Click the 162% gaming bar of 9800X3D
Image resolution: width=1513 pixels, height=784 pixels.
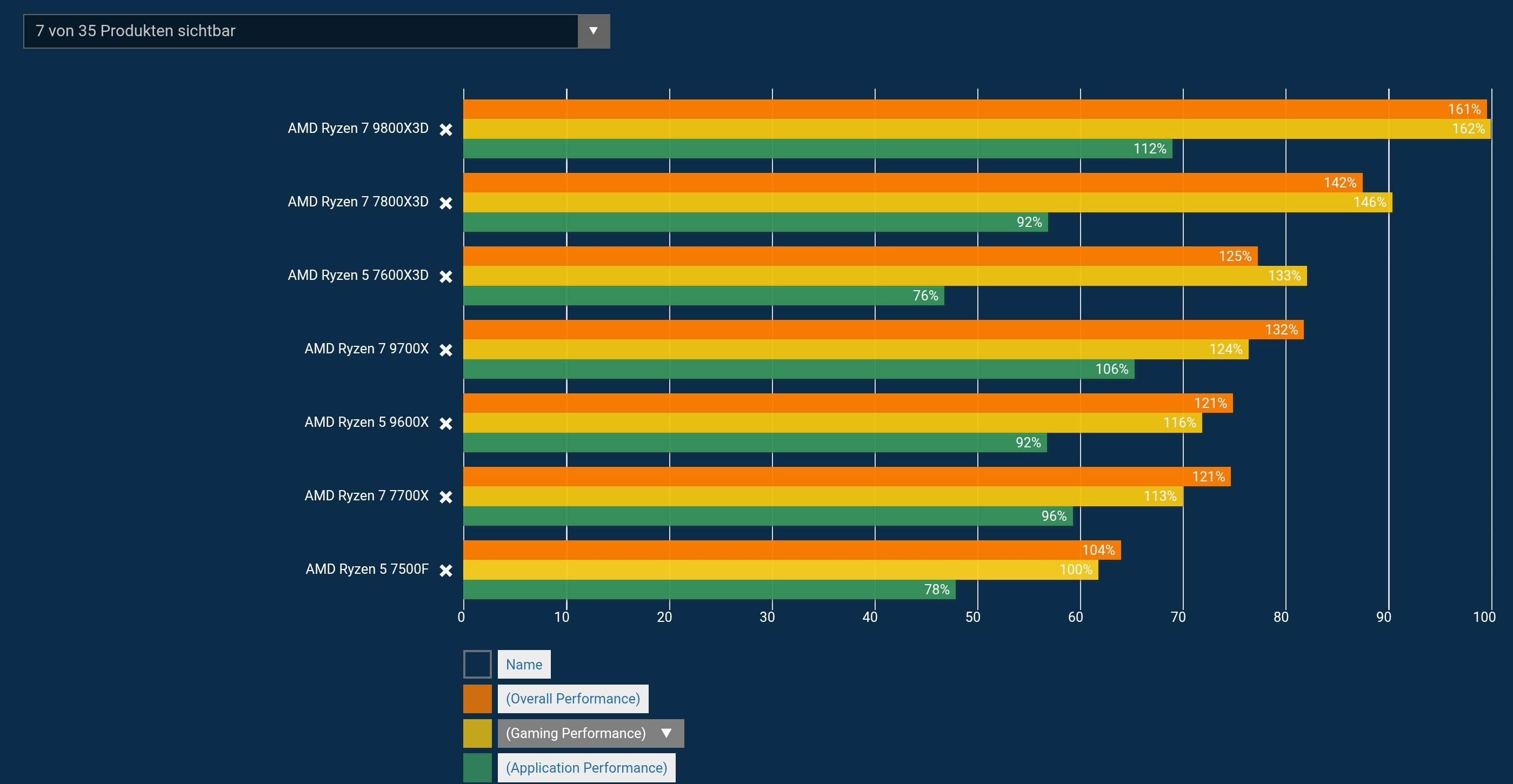[975, 129]
